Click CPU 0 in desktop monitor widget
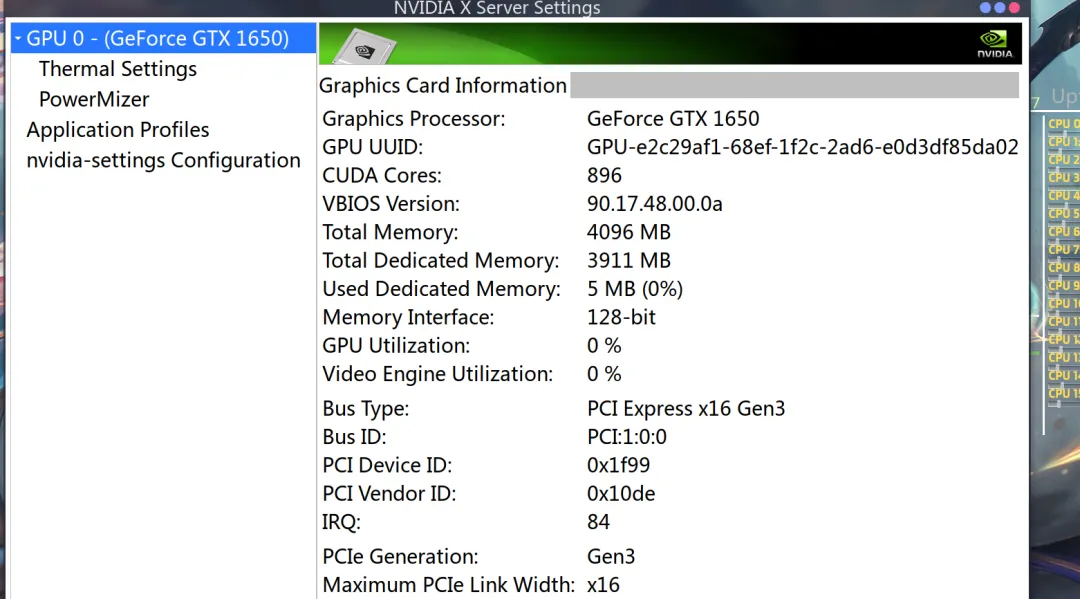The width and height of the screenshot is (1080, 599). [x=1063, y=124]
